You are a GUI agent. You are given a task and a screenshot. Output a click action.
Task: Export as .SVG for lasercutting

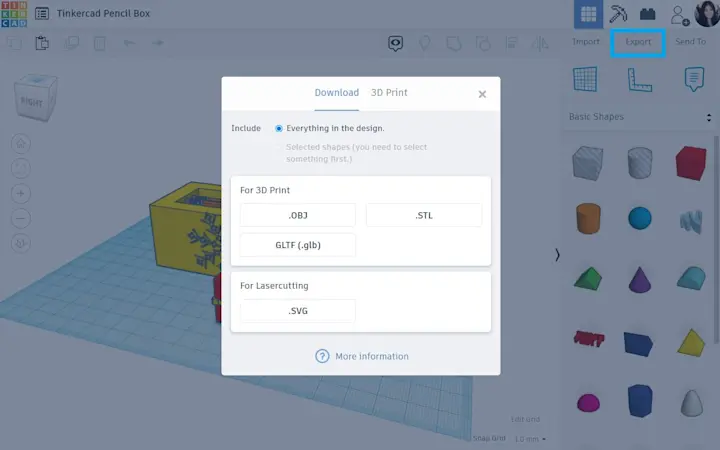tap(298, 311)
